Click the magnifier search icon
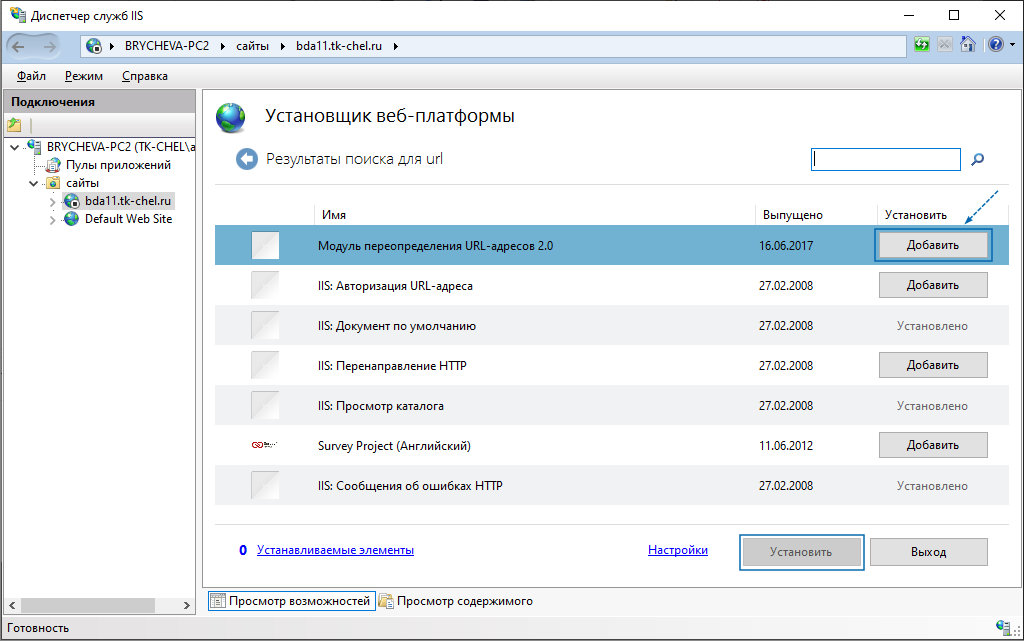This screenshot has width=1024, height=641. coord(978,159)
